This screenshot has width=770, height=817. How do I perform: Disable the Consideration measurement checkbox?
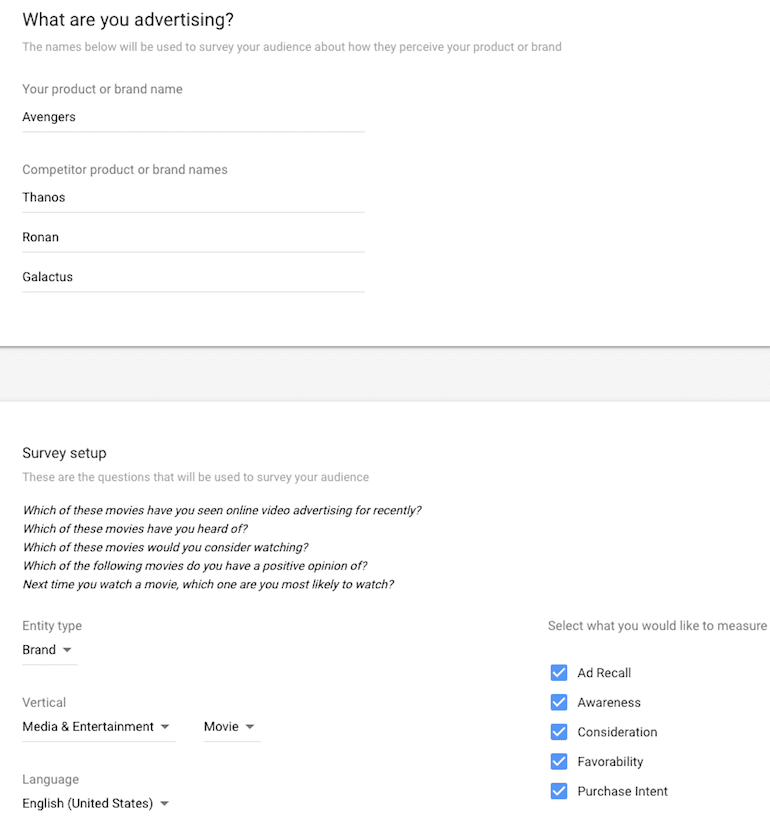pyautogui.click(x=558, y=732)
